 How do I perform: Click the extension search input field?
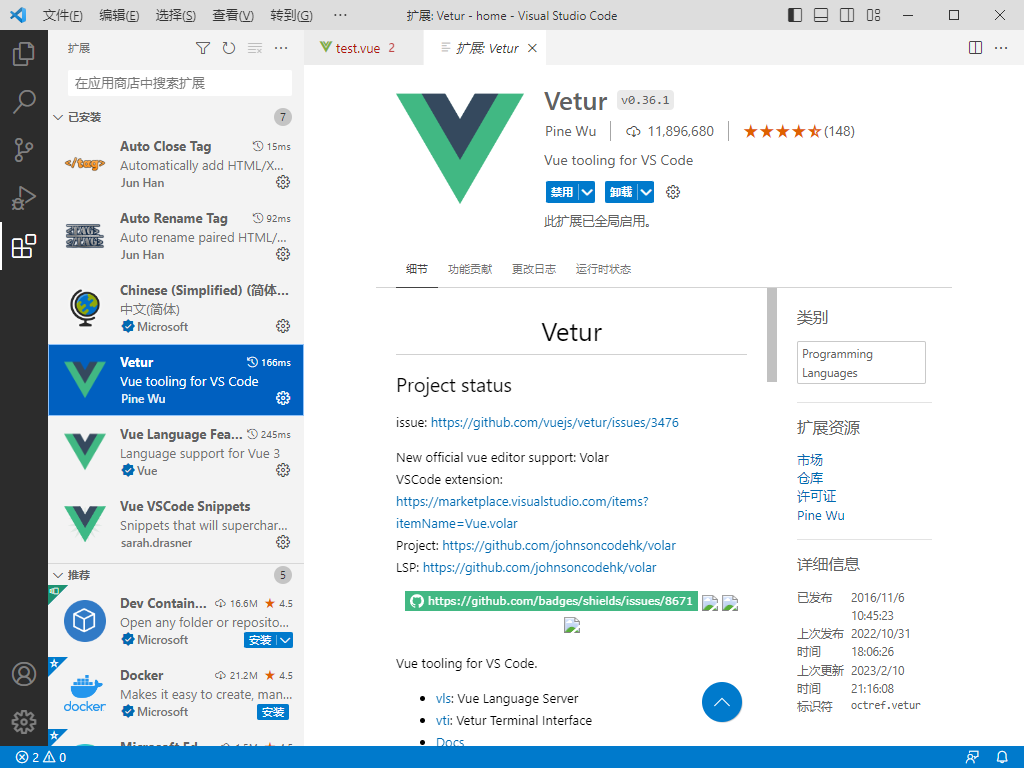[x=180, y=83]
